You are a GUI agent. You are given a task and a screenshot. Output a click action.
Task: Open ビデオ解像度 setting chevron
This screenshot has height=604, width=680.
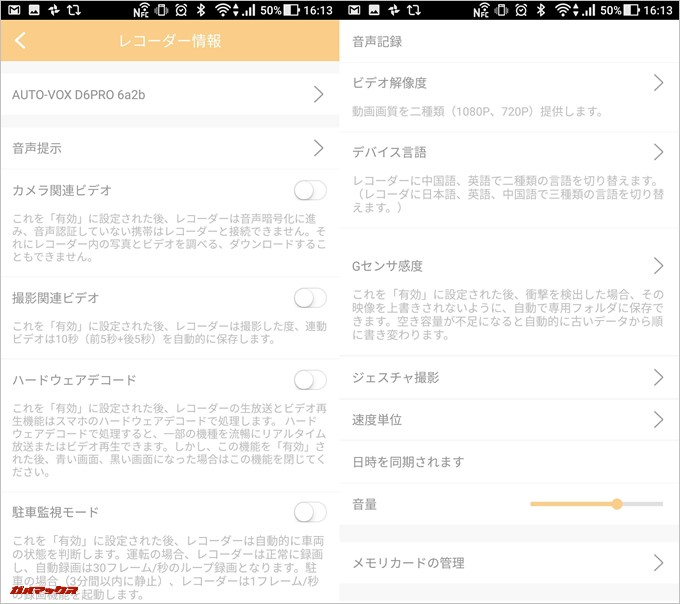[x=658, y=82]
